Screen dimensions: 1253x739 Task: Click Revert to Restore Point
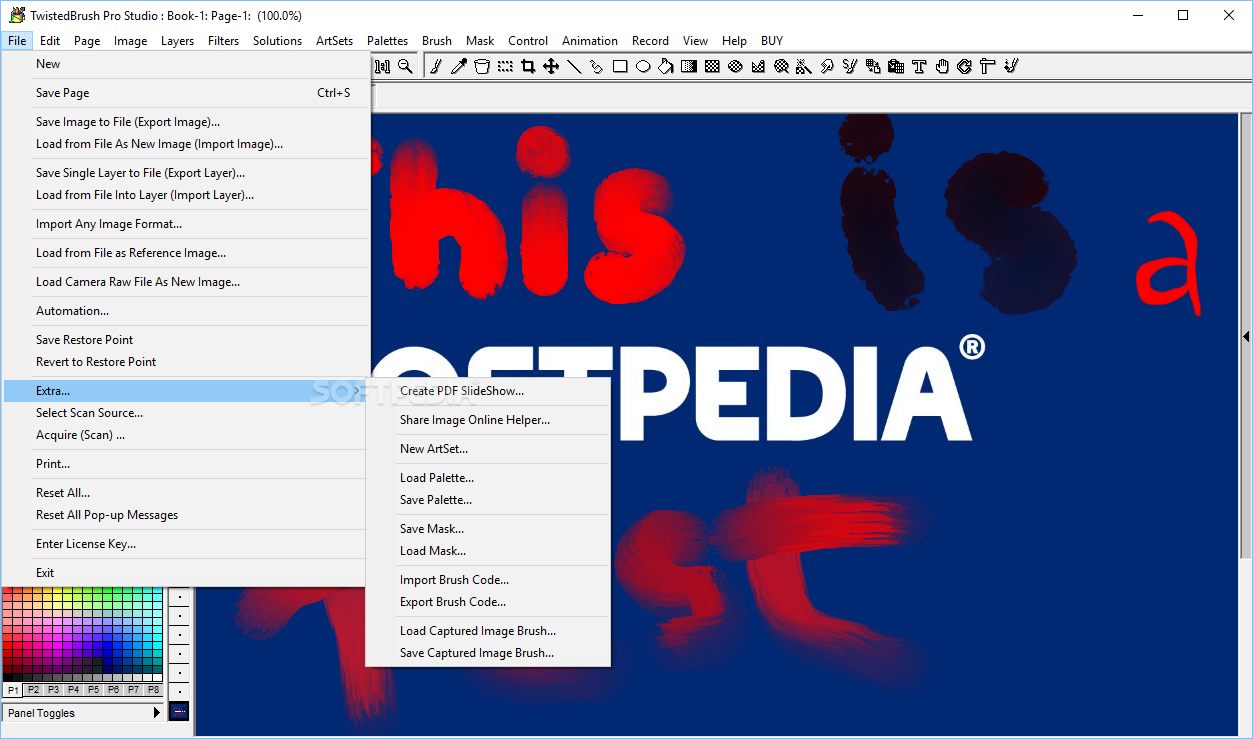[187, 362]
